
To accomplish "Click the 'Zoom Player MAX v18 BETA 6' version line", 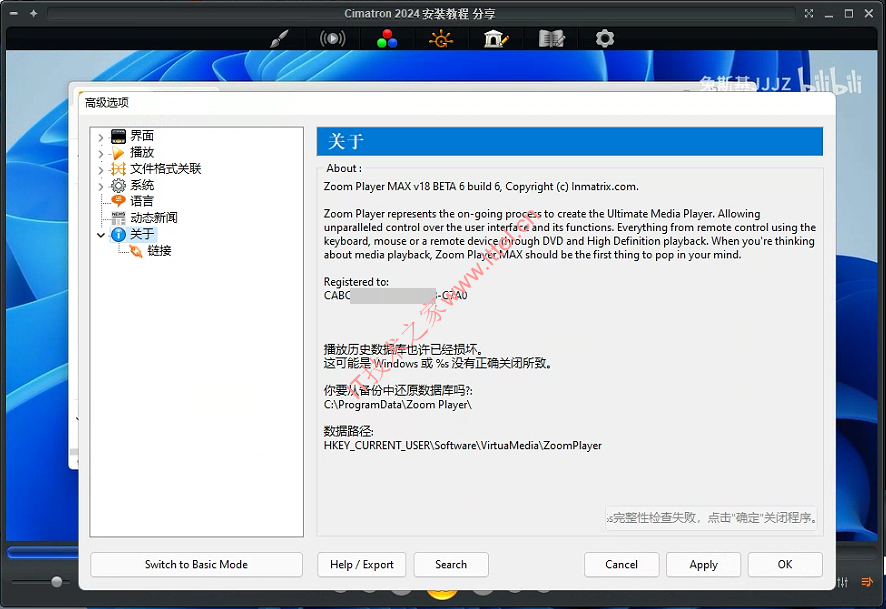I will coord(481,186).
